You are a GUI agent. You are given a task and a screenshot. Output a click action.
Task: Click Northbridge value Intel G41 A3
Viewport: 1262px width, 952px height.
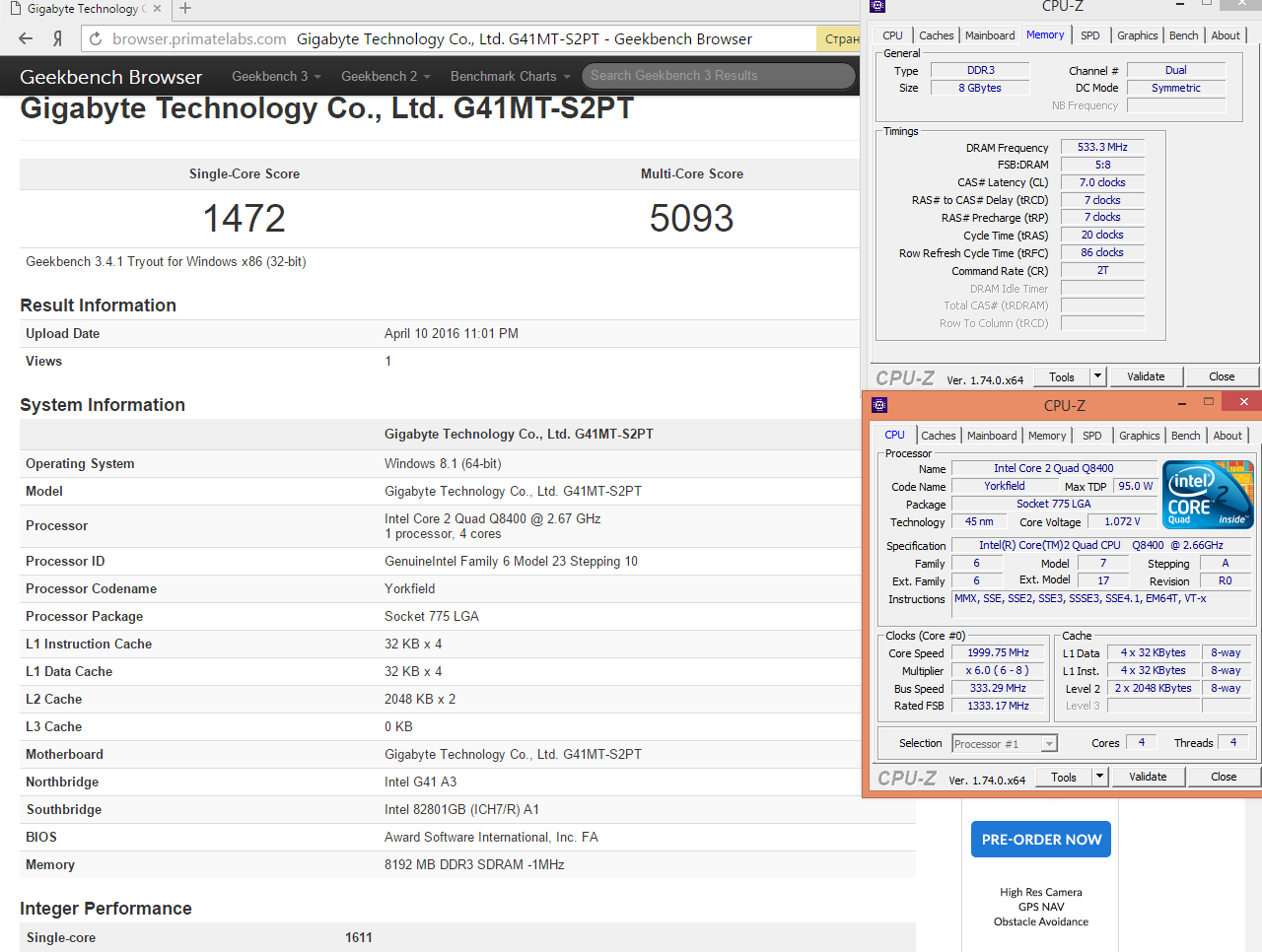pos(420,782)
